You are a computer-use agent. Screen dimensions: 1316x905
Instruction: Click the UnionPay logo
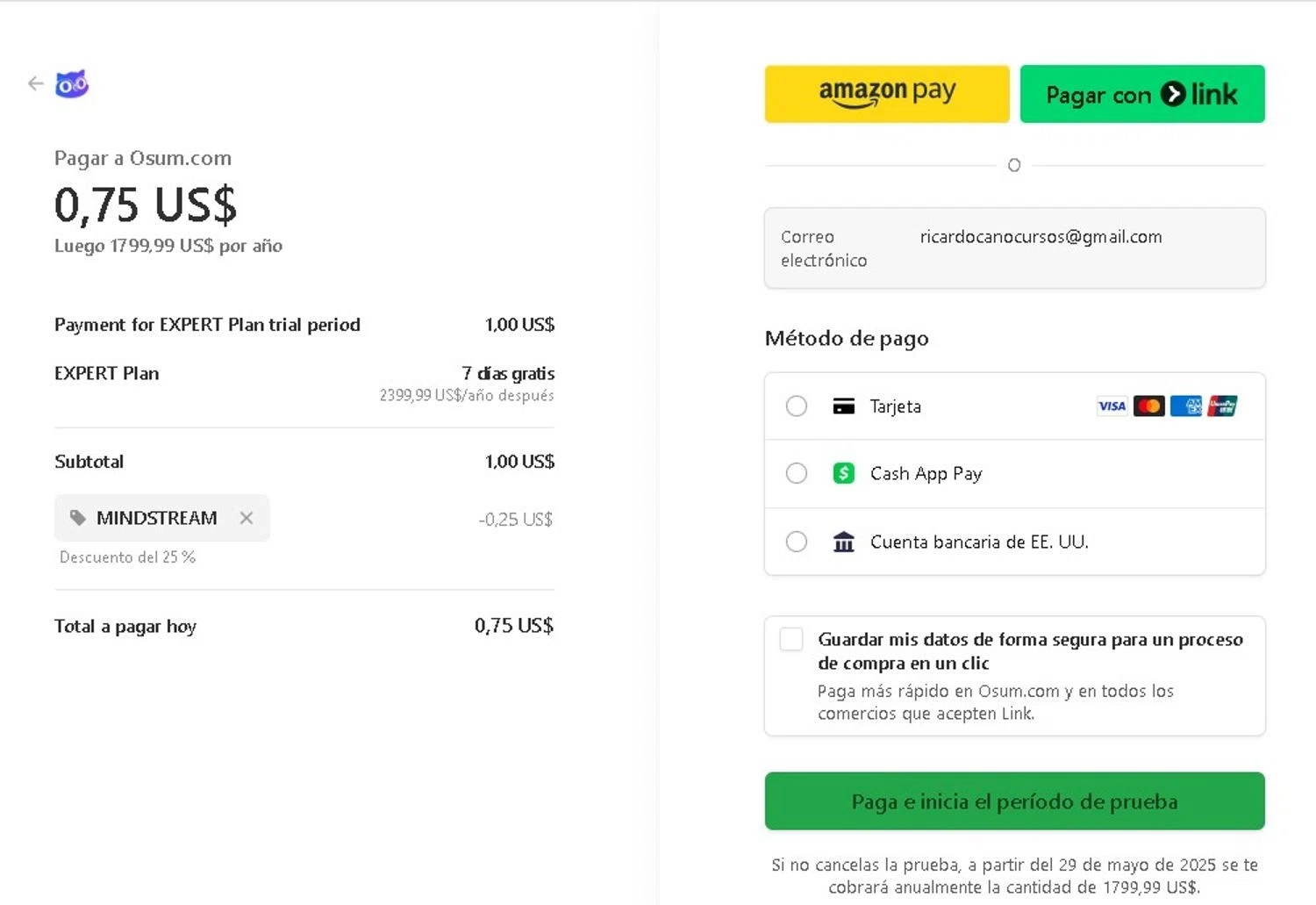(x=1222, y=406)
